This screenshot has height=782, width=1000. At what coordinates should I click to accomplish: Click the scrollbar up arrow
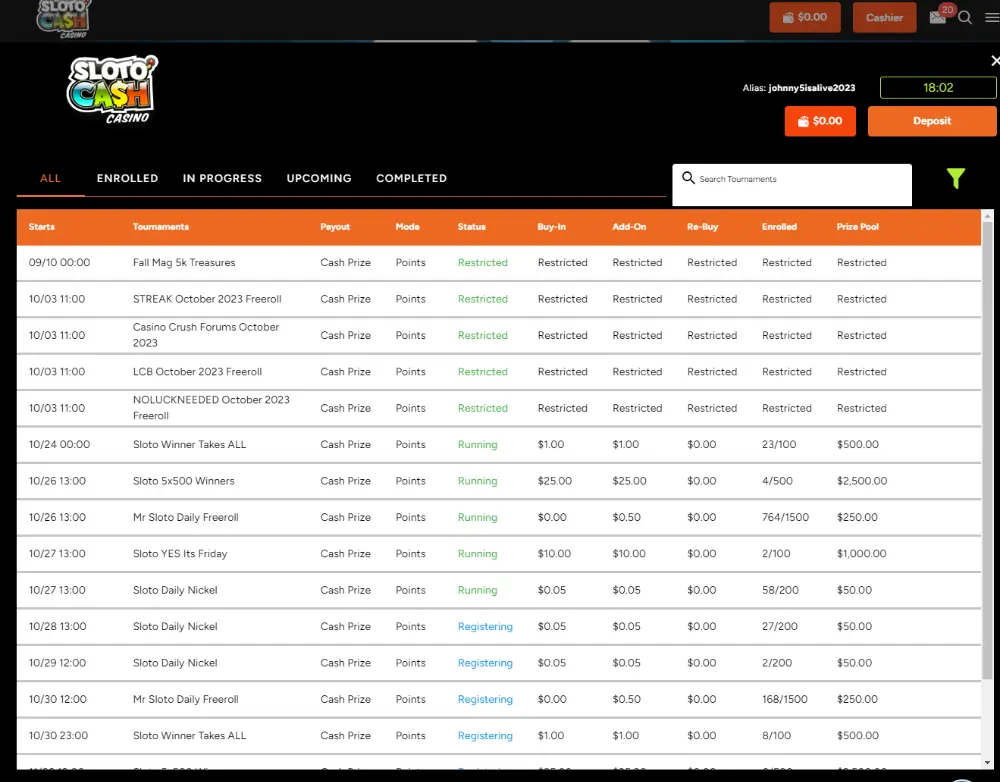click(x=987, y=216)
